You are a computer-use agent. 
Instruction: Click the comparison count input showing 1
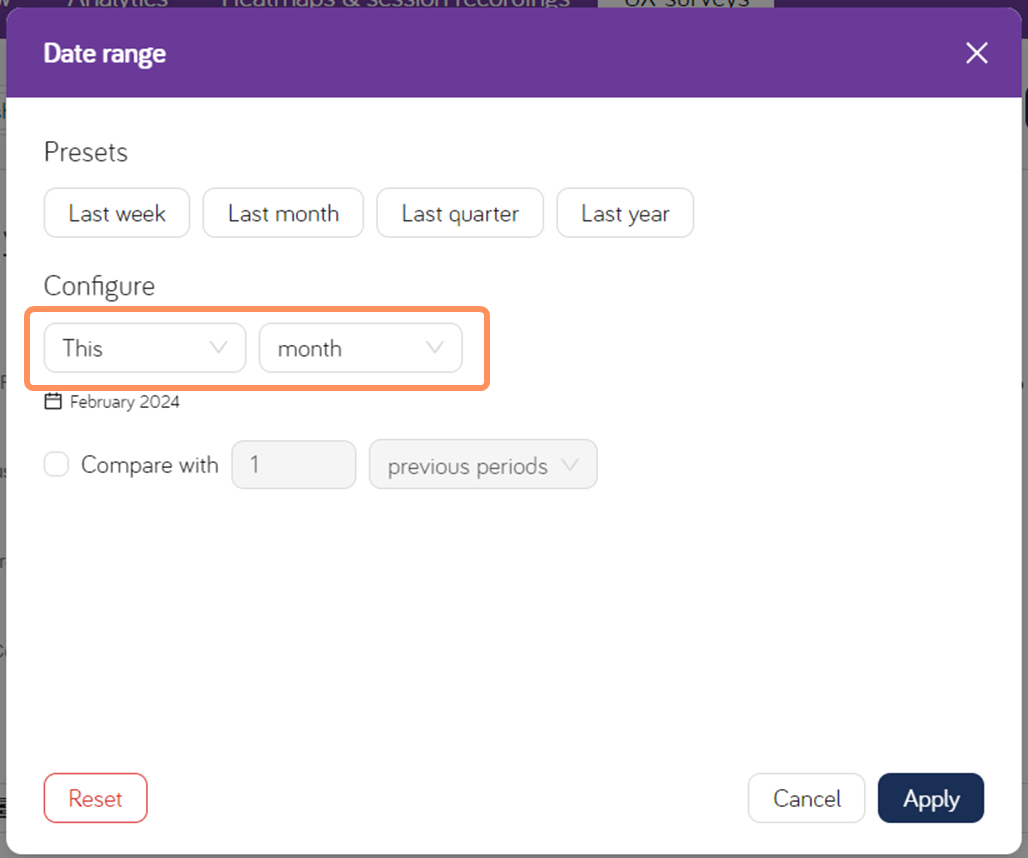[x=293, y=464]
